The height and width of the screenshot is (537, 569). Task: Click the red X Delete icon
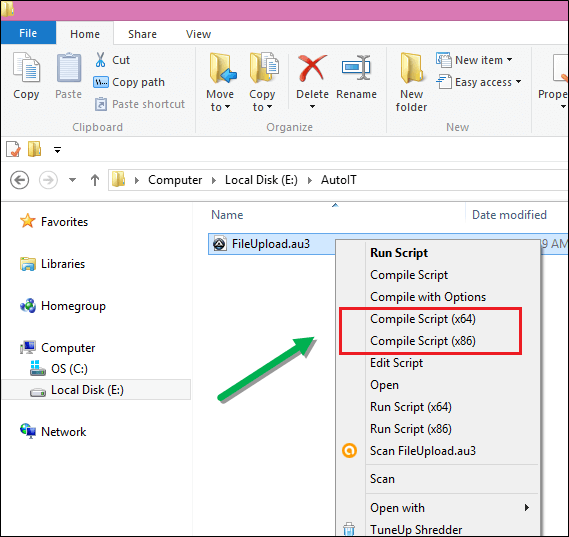pos(312,67)
